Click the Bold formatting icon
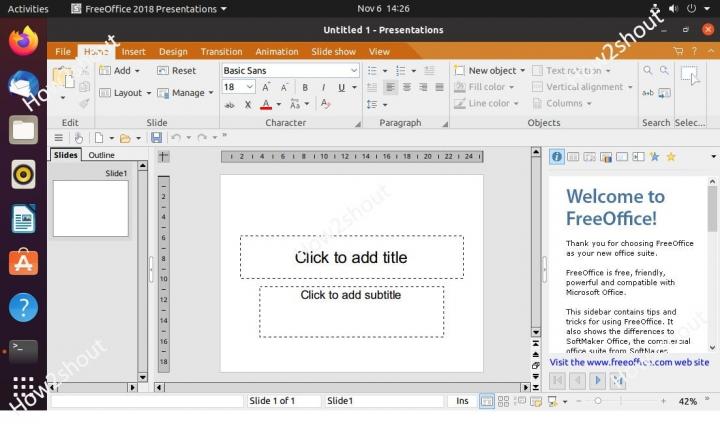720x430 pixels. click(x=306, y=88)
